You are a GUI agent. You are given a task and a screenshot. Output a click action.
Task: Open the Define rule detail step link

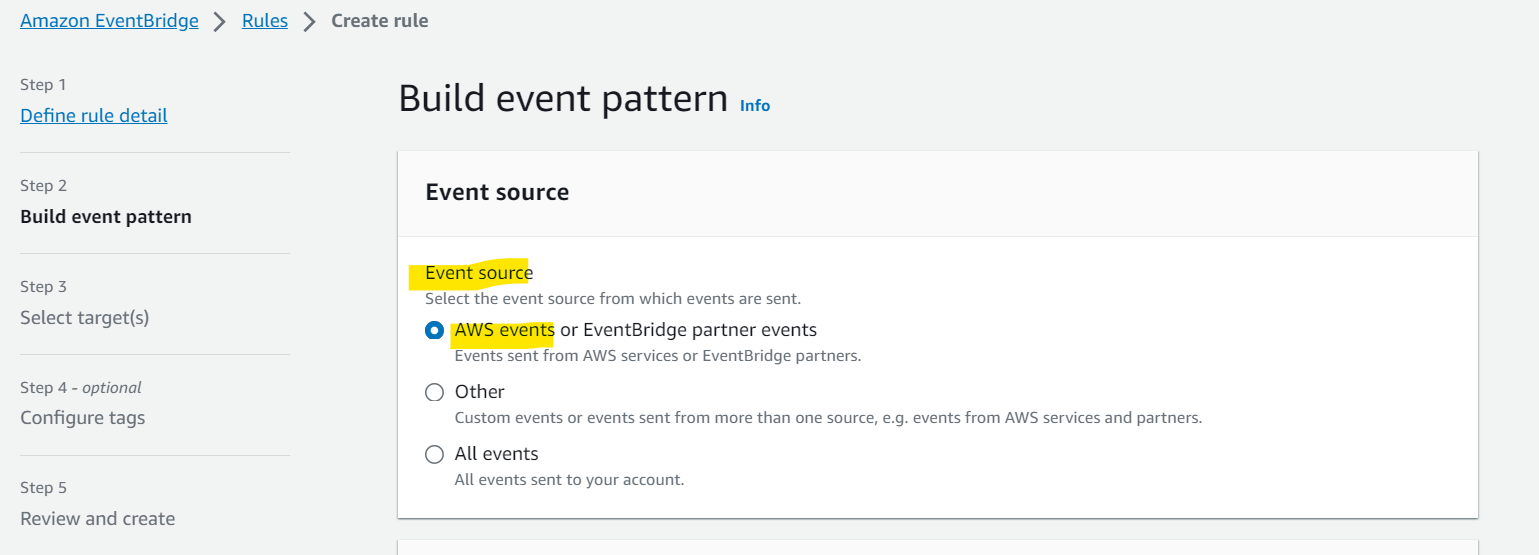point(94,116)
